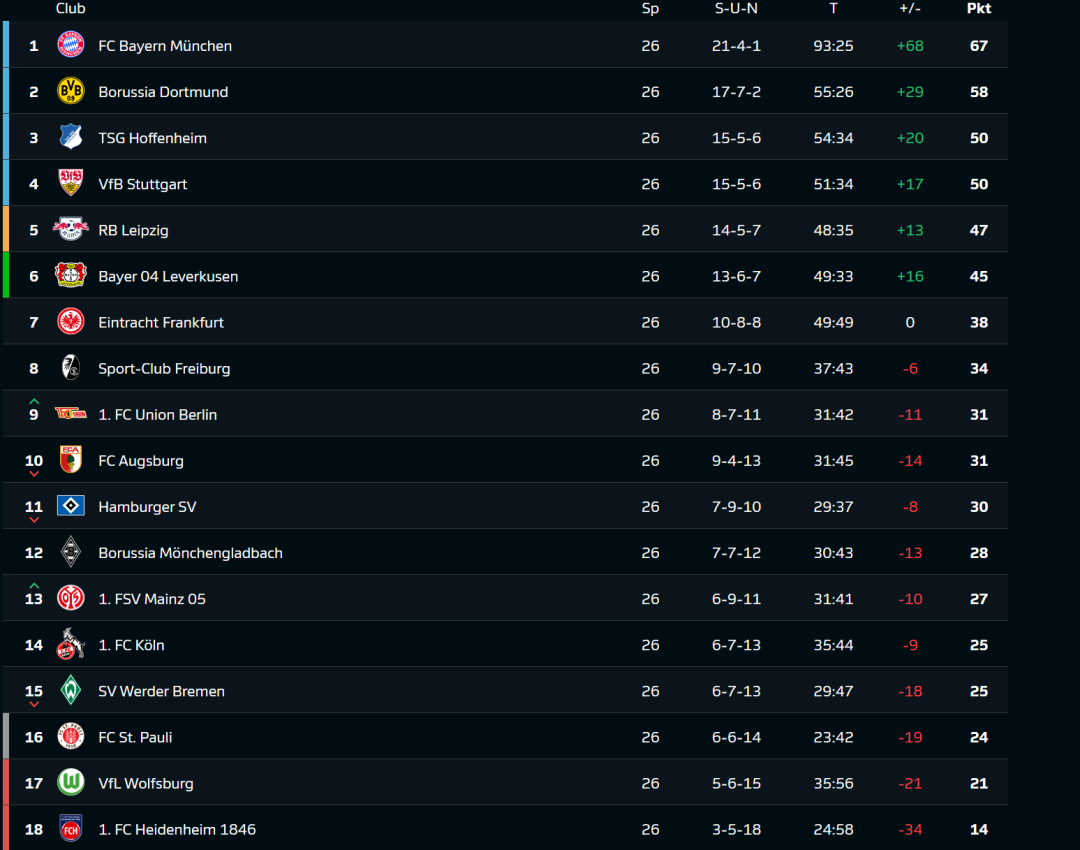This screenshot has height=850, width=1080.
Task: Open the 1. FC Union Berlin team page
Action: pyautogui.click(x=157, y=414)
